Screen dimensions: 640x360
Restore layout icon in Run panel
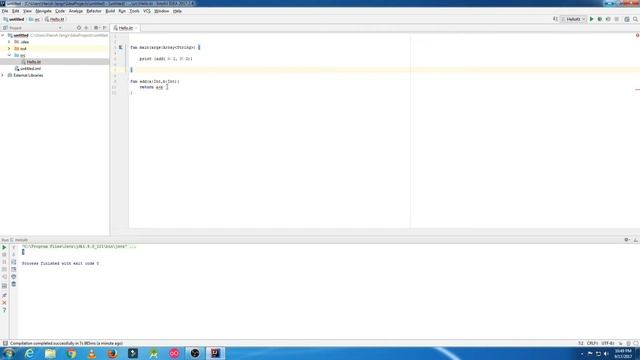coord(4,286)
